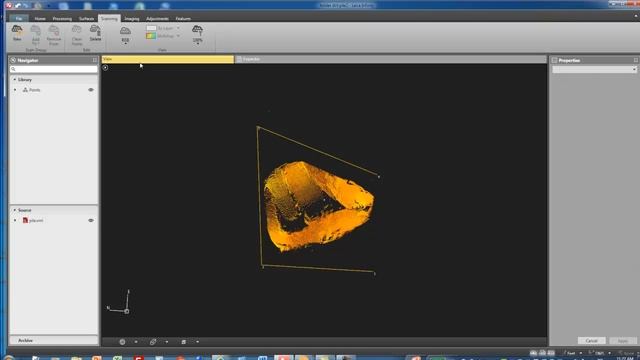Collapse the Library section

pos(15,80)
